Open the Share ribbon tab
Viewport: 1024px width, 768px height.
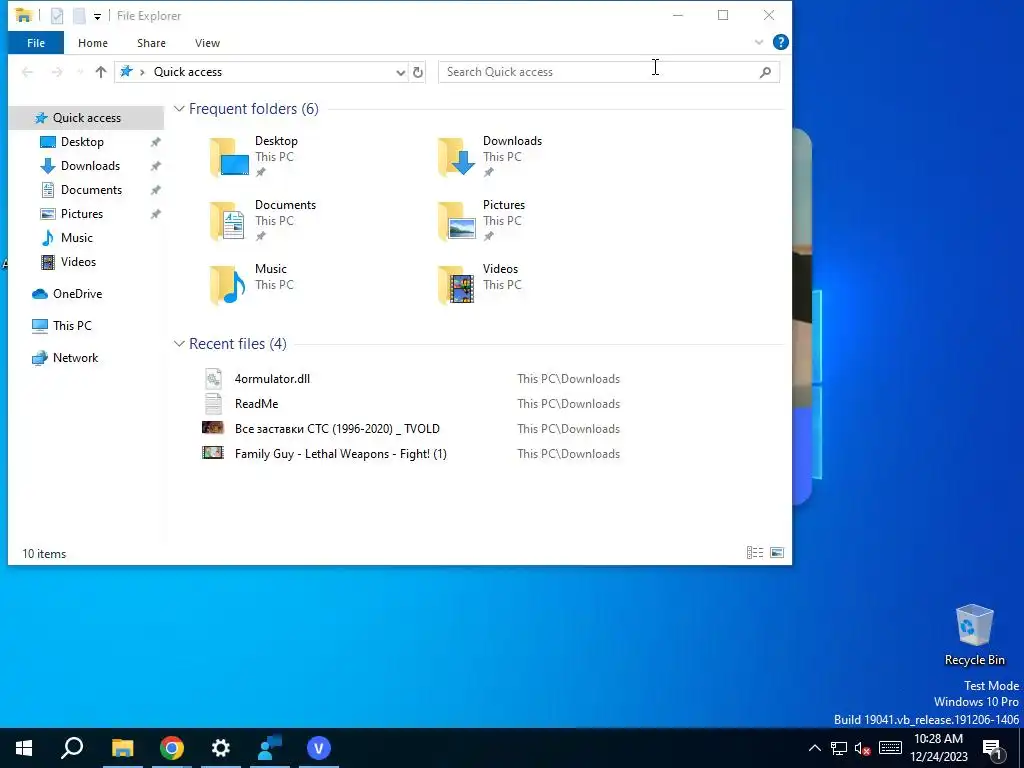click(x=151, y=43)
